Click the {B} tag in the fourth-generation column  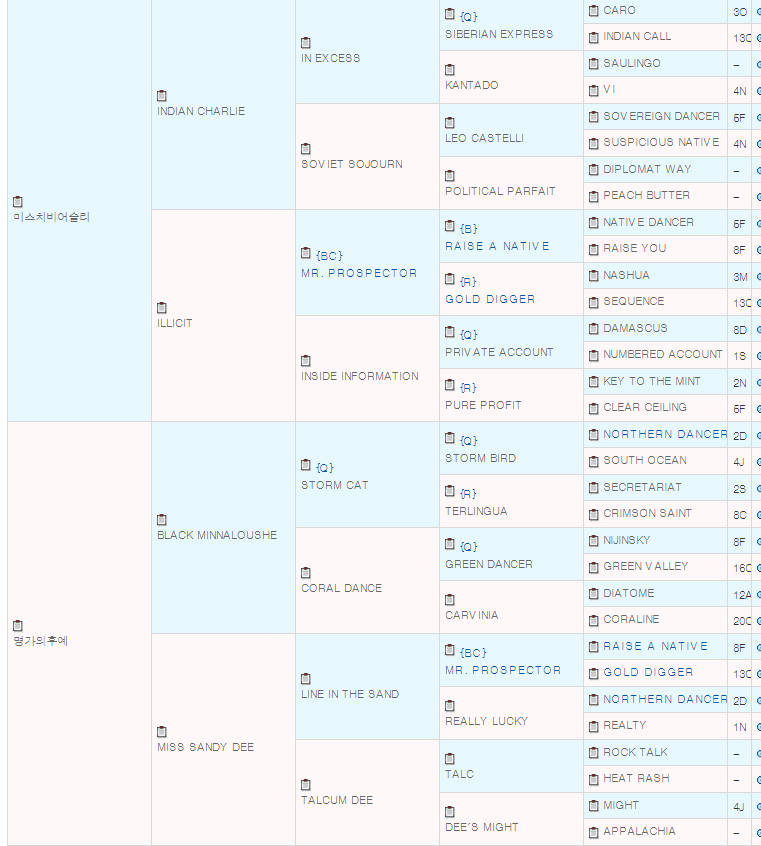point(468,229)
